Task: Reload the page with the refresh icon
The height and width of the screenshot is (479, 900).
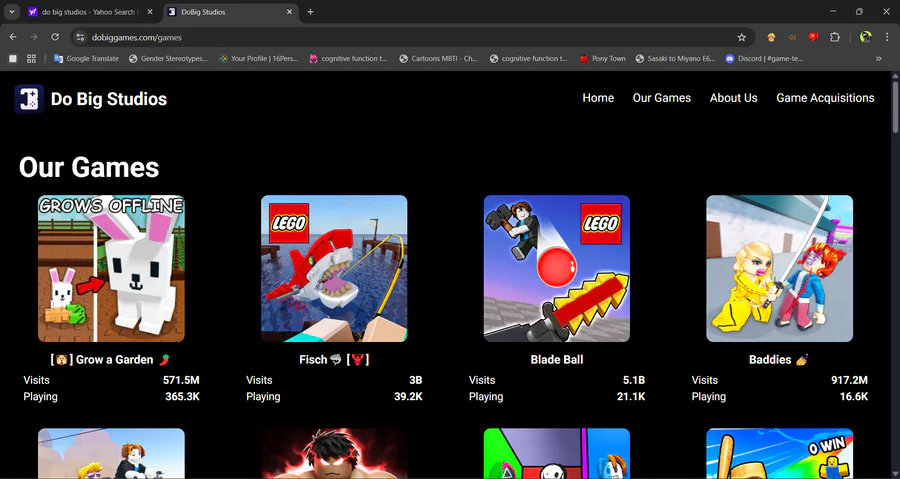Action: coord(55,37)
